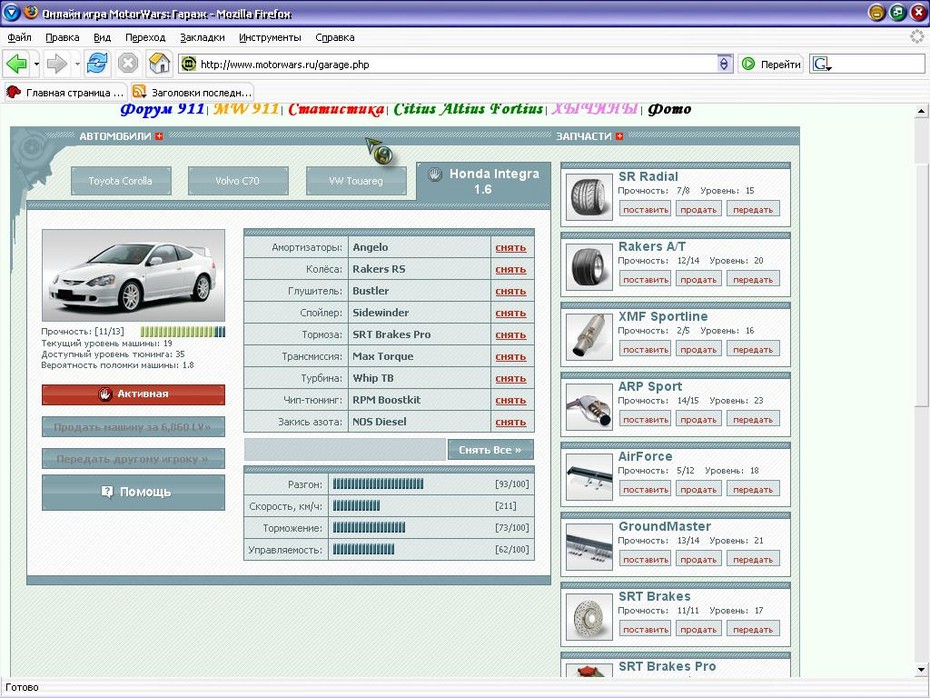Click the gray Forward arrow button
Screen dimensions: 930x698
coord(57,63)
